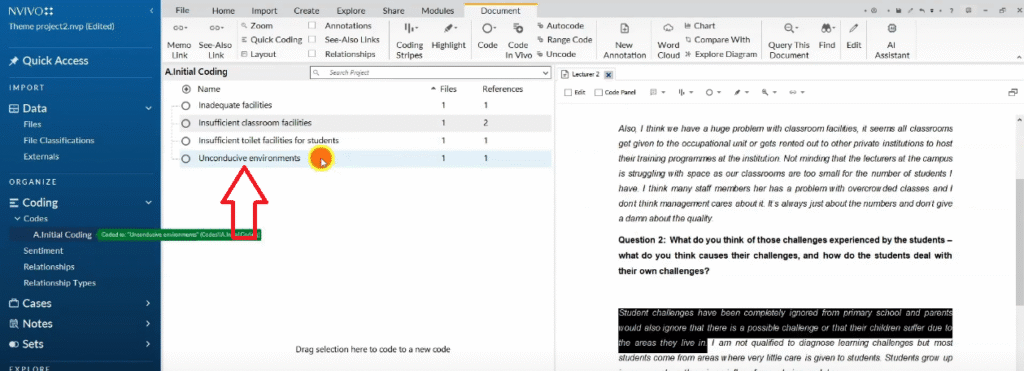Screen dimensions: 1024x371
Task: Open the Search Project dropdown arrow
Action: [545, 73]
